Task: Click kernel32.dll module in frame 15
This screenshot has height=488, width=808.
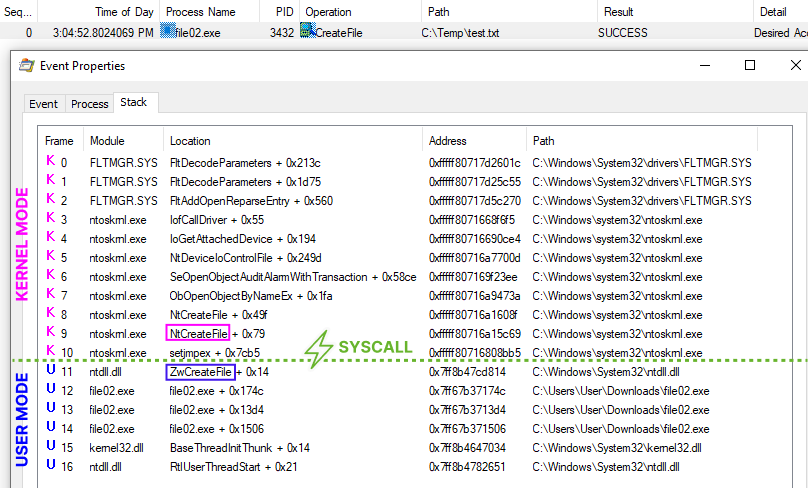Action: [x=116, y=448]
